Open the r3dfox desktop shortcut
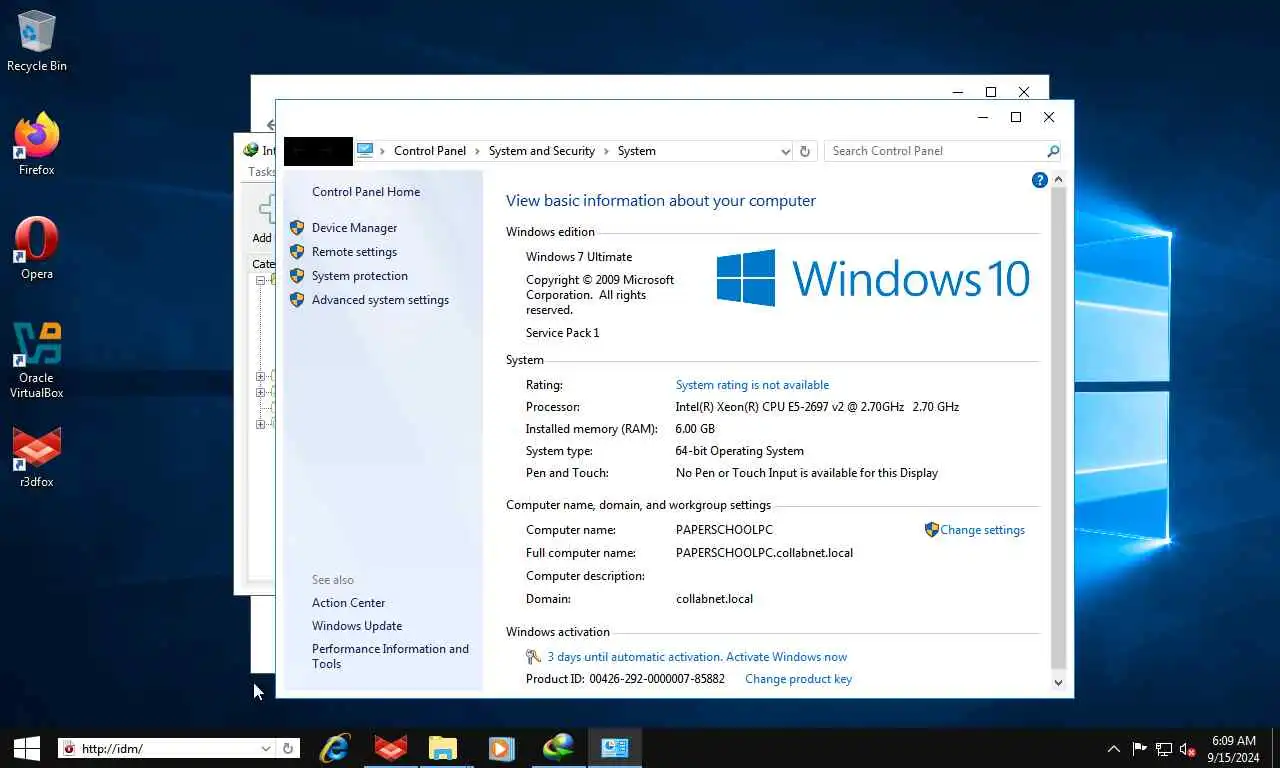This screenshot has height=768, width=1280. click(37, 457)
